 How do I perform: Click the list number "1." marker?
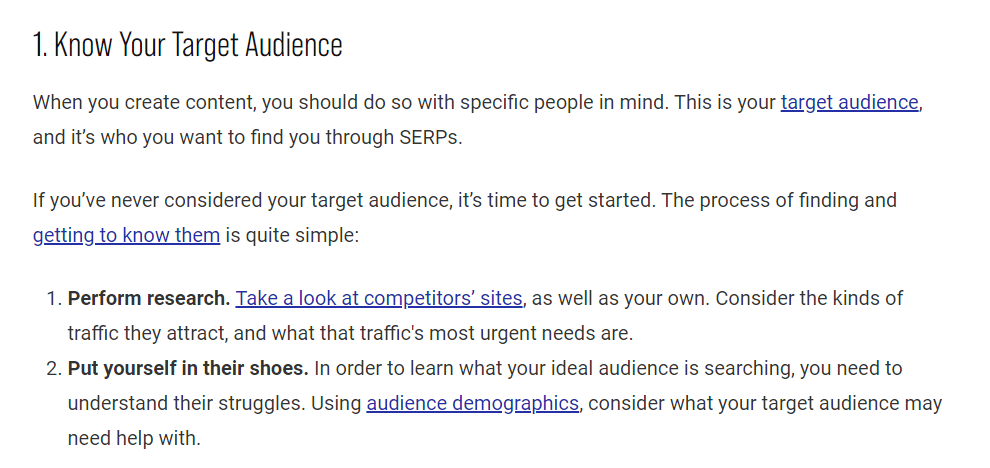click(54, 298)
